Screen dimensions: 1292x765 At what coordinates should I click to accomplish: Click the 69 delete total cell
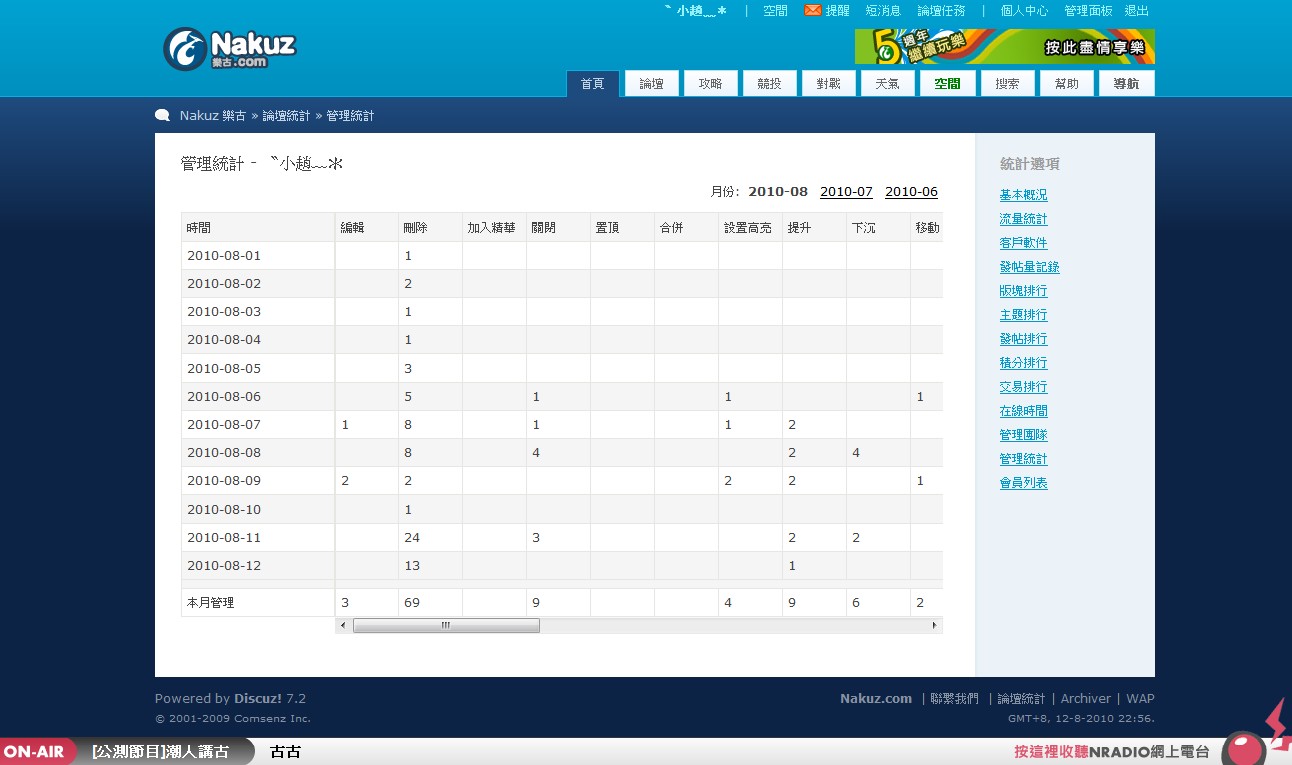tap(430, 603)
